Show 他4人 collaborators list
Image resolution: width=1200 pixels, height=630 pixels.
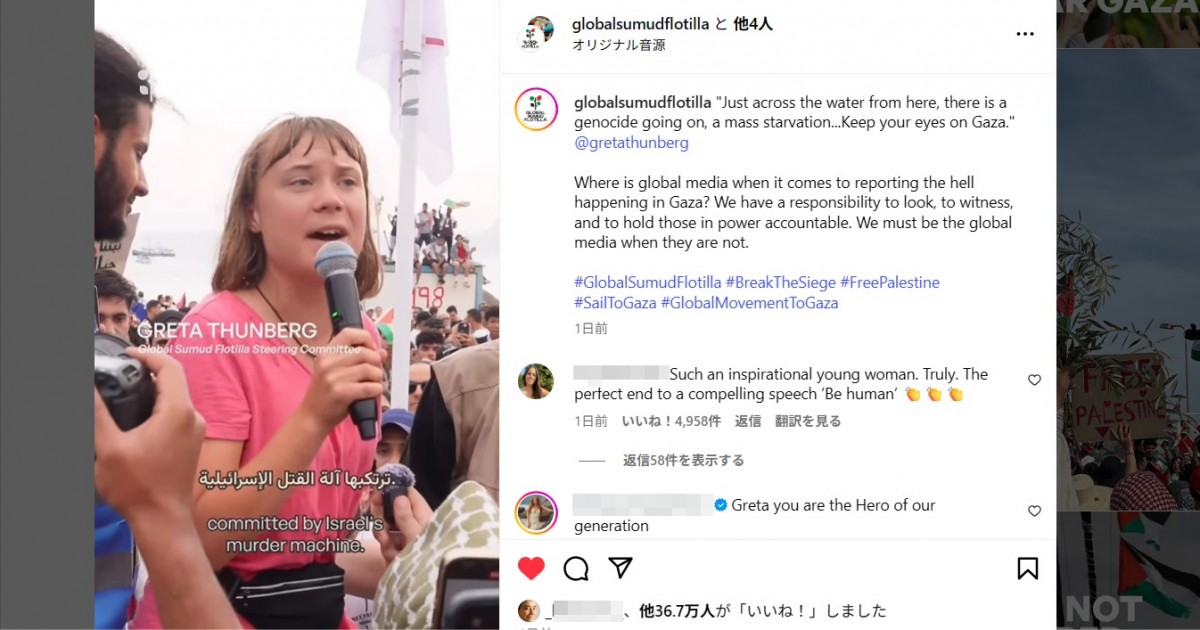click(753, 24)
